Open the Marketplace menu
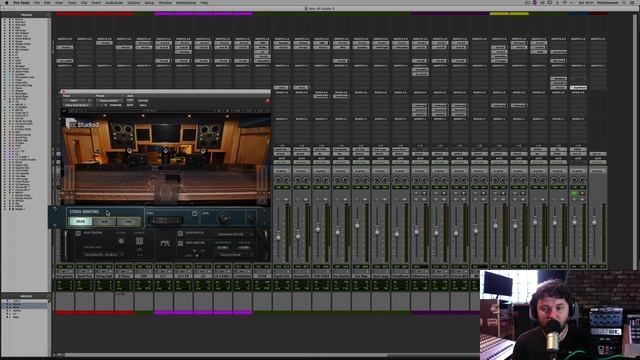 pos(186,2)
